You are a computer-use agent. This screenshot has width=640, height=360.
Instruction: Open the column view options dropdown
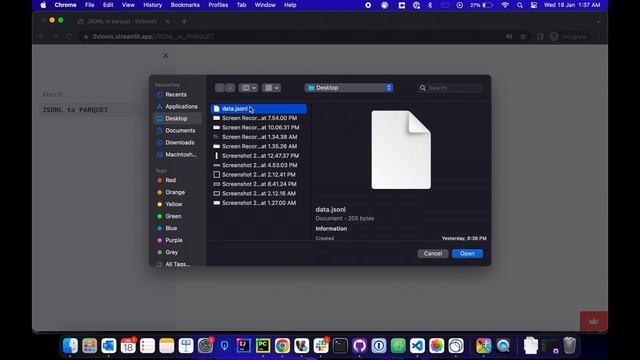(x=248, y=88)
